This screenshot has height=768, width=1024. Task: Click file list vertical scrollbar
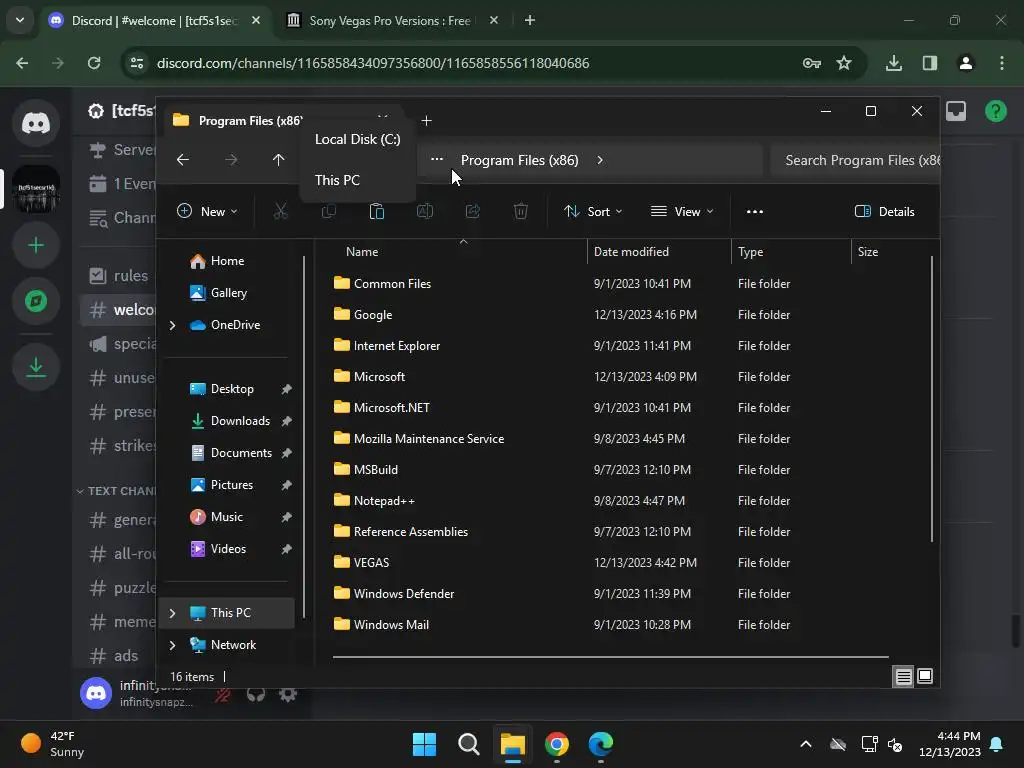coord(931,398)
